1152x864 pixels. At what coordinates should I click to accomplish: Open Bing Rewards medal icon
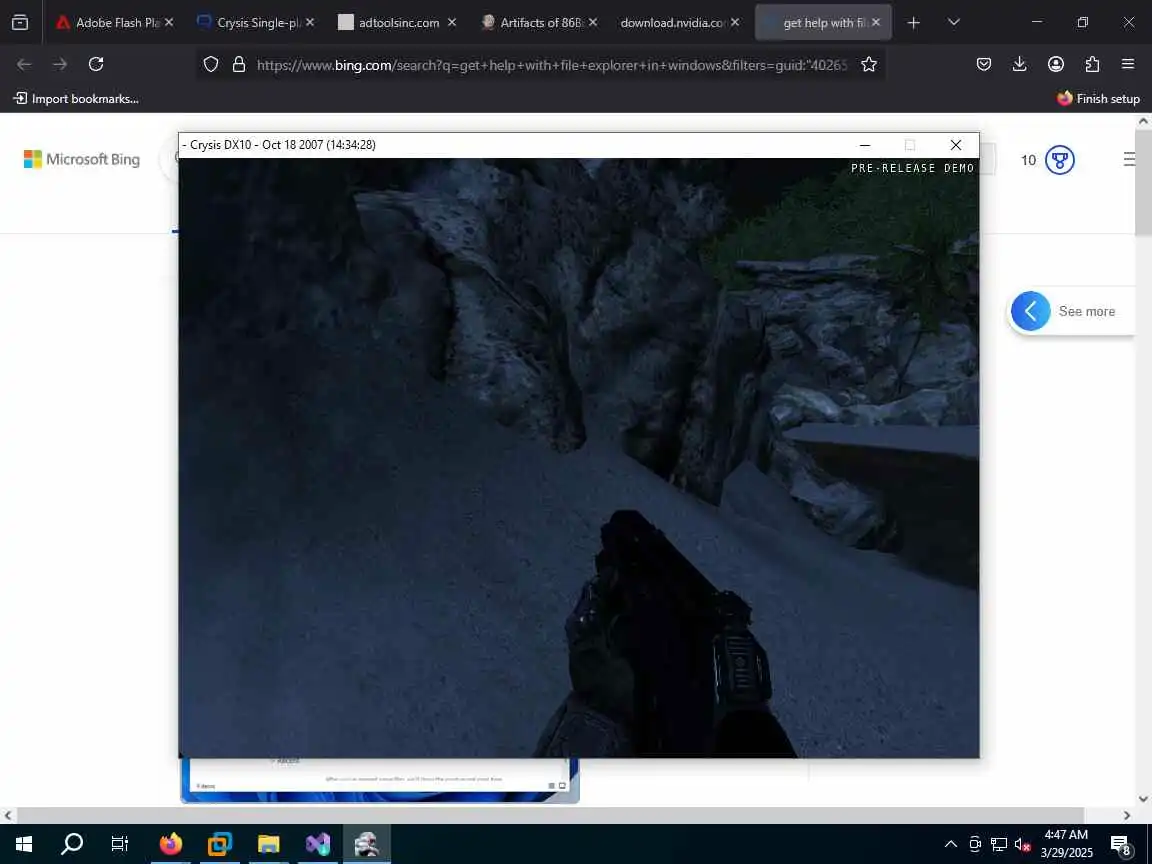point(1059,160)
